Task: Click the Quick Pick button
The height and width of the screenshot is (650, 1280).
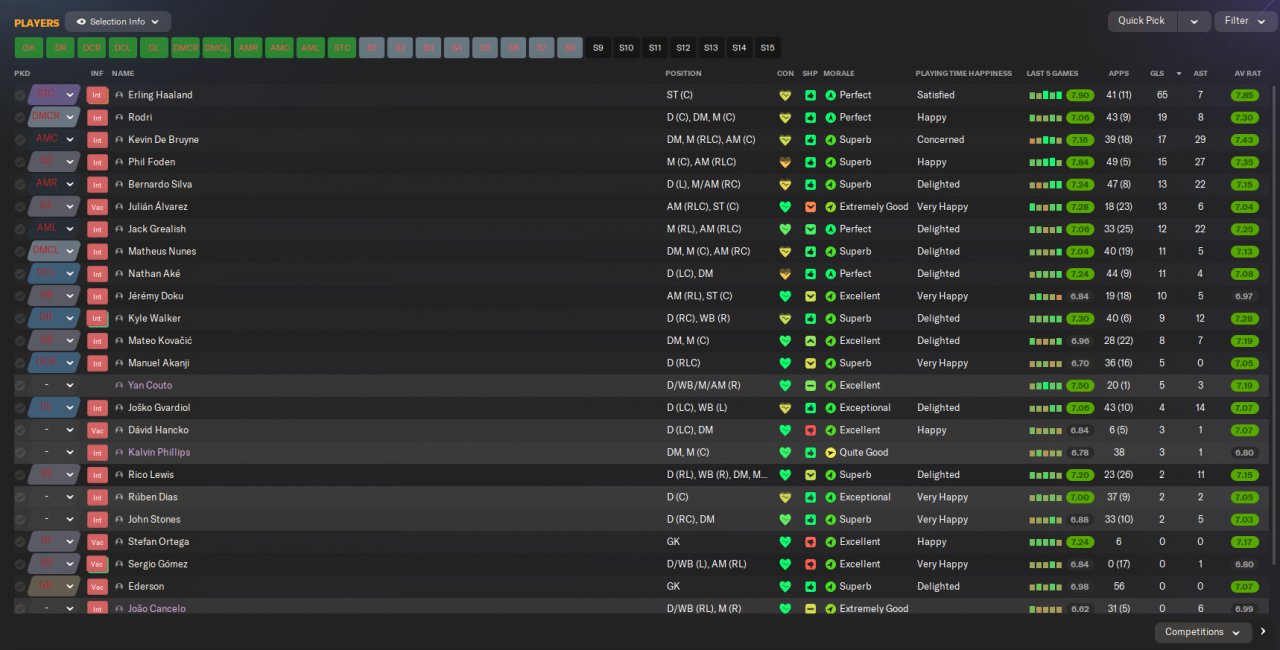Action: coord(1142,21)
